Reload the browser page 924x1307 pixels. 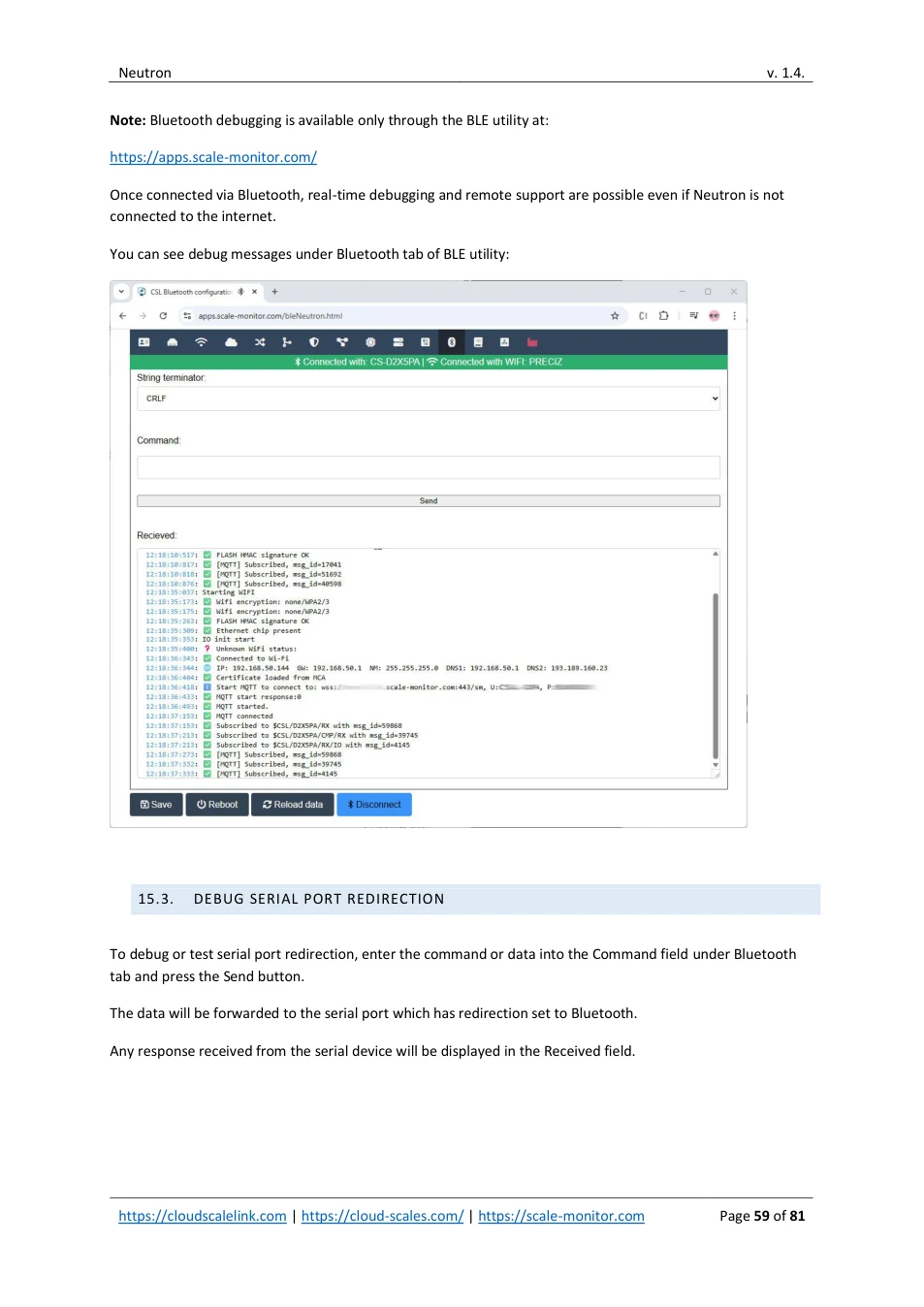(x=163, y=316)
